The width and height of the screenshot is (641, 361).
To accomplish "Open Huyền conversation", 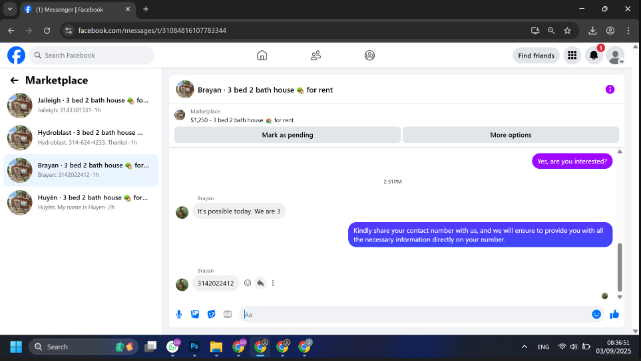I will pyautogui.click(x=81, y=202).
